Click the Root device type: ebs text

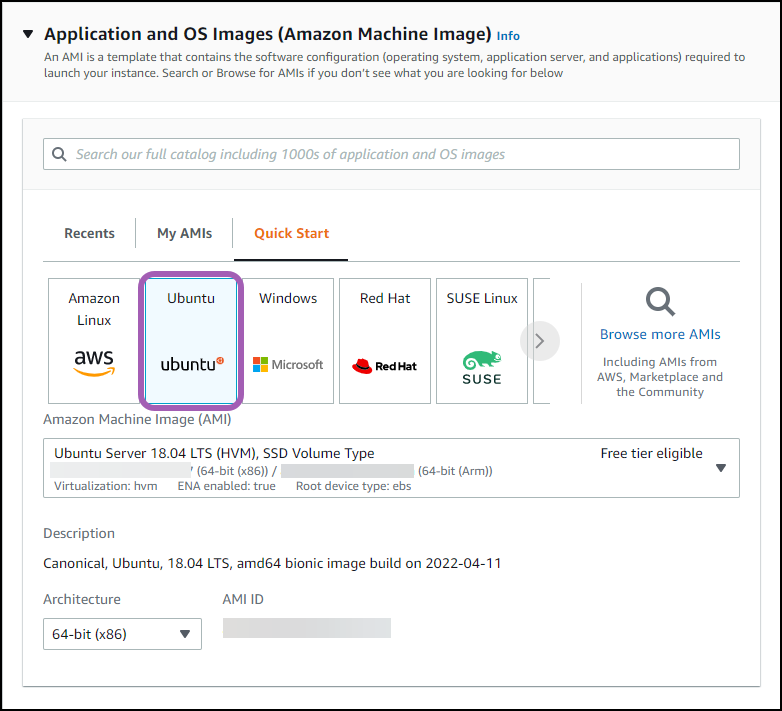pos(353,486)
